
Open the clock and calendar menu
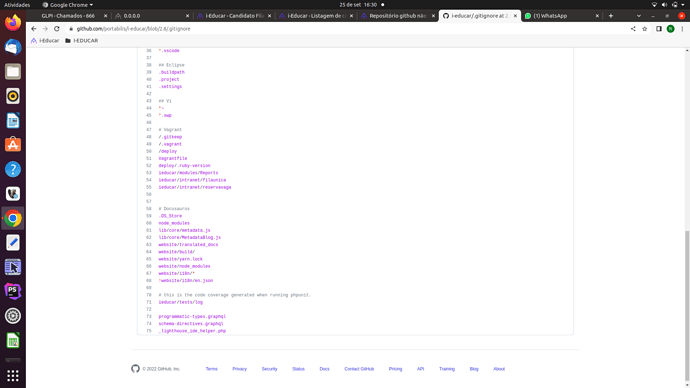click(358, 5)
